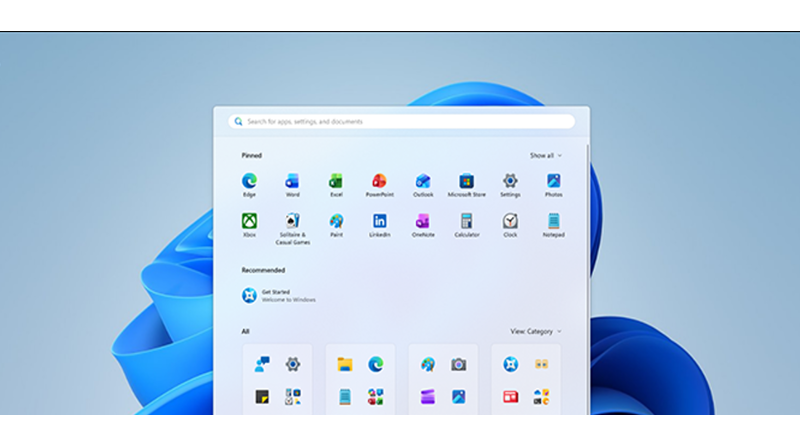This screenshot has height=445, width=800.
Task: Open the pinned Clock app
Action: [510, 225]
